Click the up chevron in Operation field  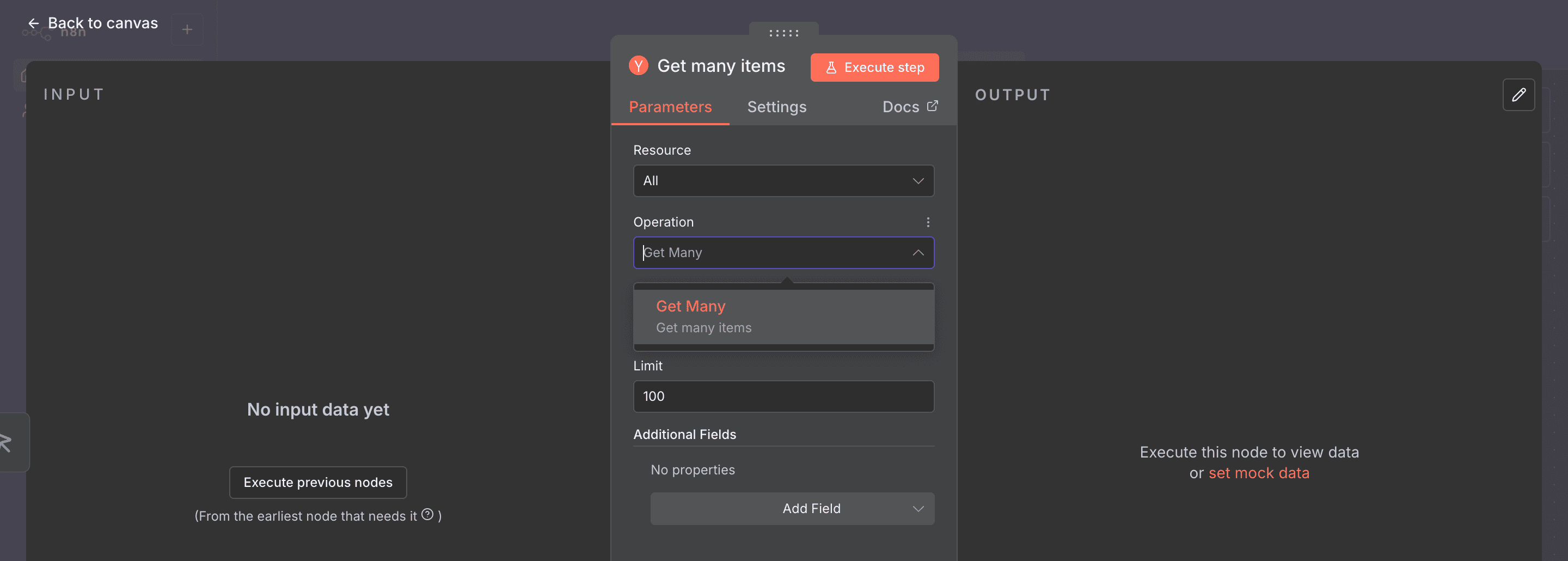click(x=918, y=253)
